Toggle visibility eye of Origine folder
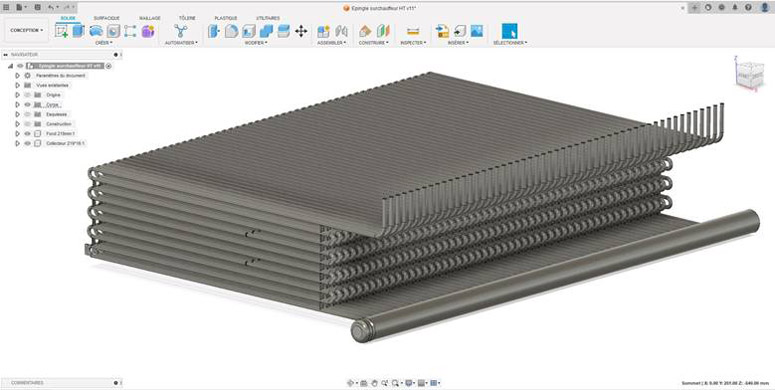 pos(27,95)
